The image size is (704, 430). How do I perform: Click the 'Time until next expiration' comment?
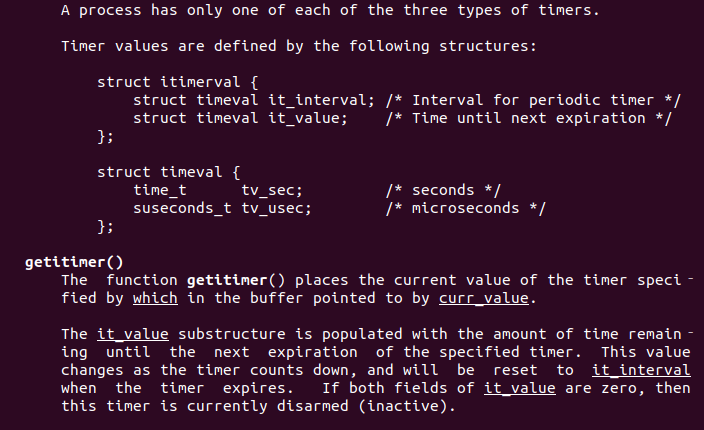[x=528, y=118]
